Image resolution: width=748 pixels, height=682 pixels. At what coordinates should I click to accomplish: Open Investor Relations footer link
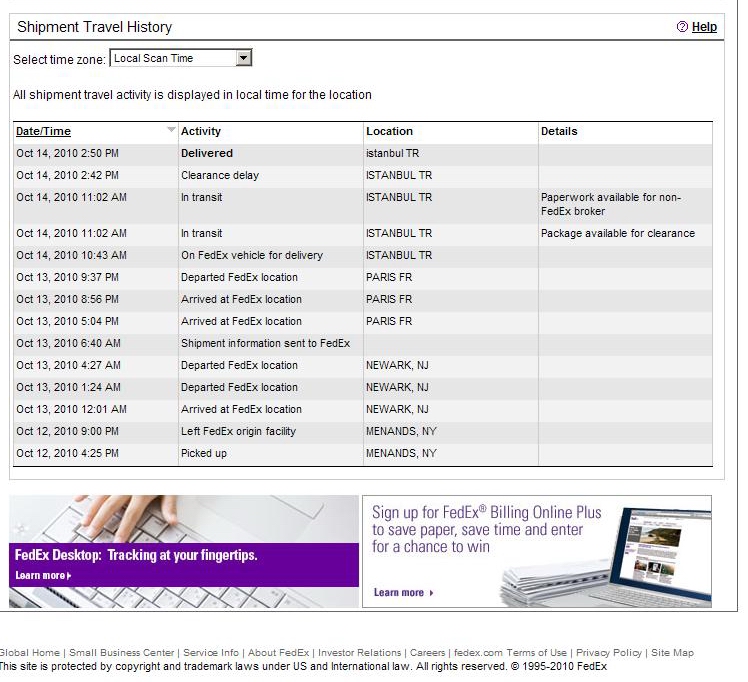point(360,652)
